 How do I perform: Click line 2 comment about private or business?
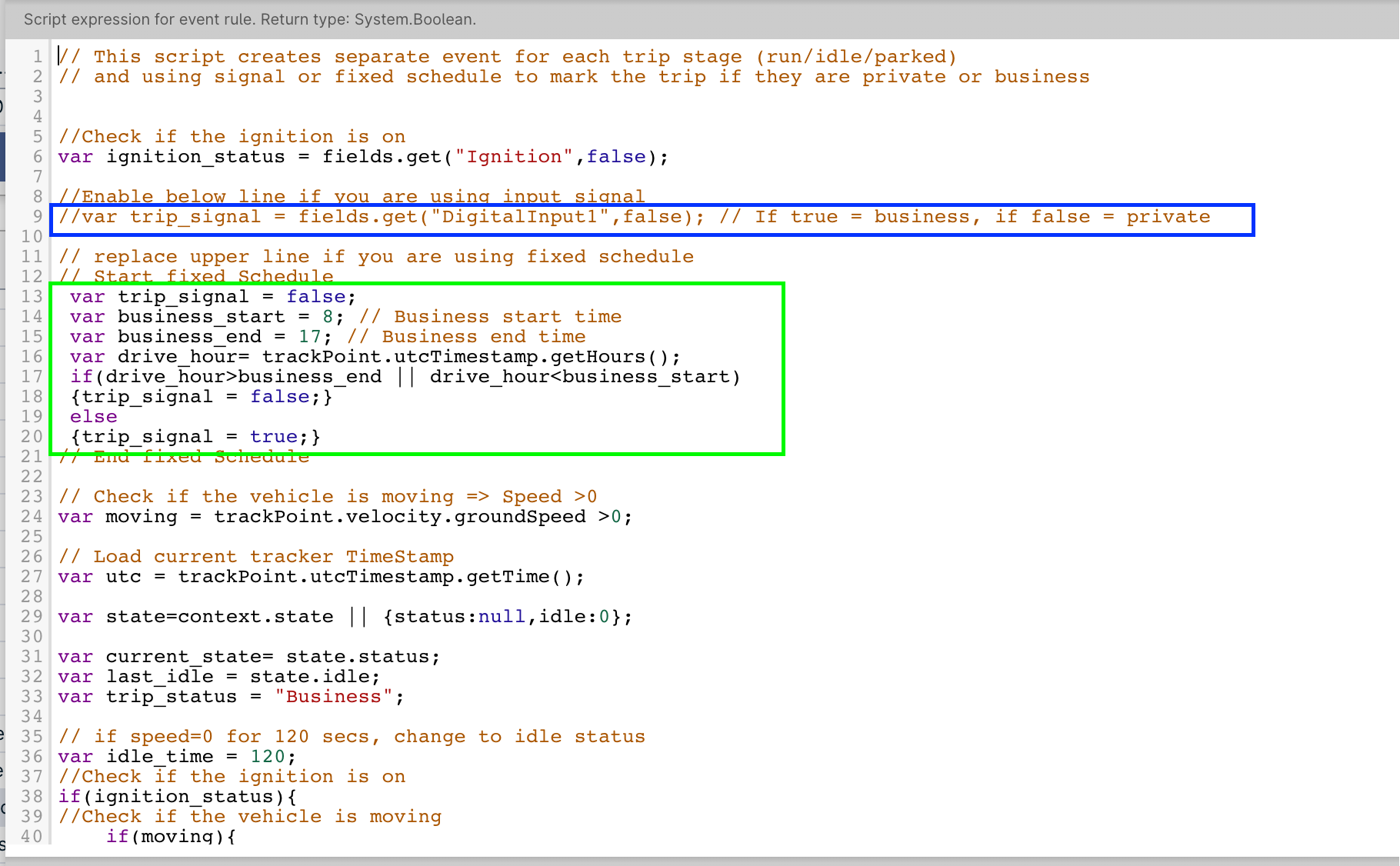[574, 77]
